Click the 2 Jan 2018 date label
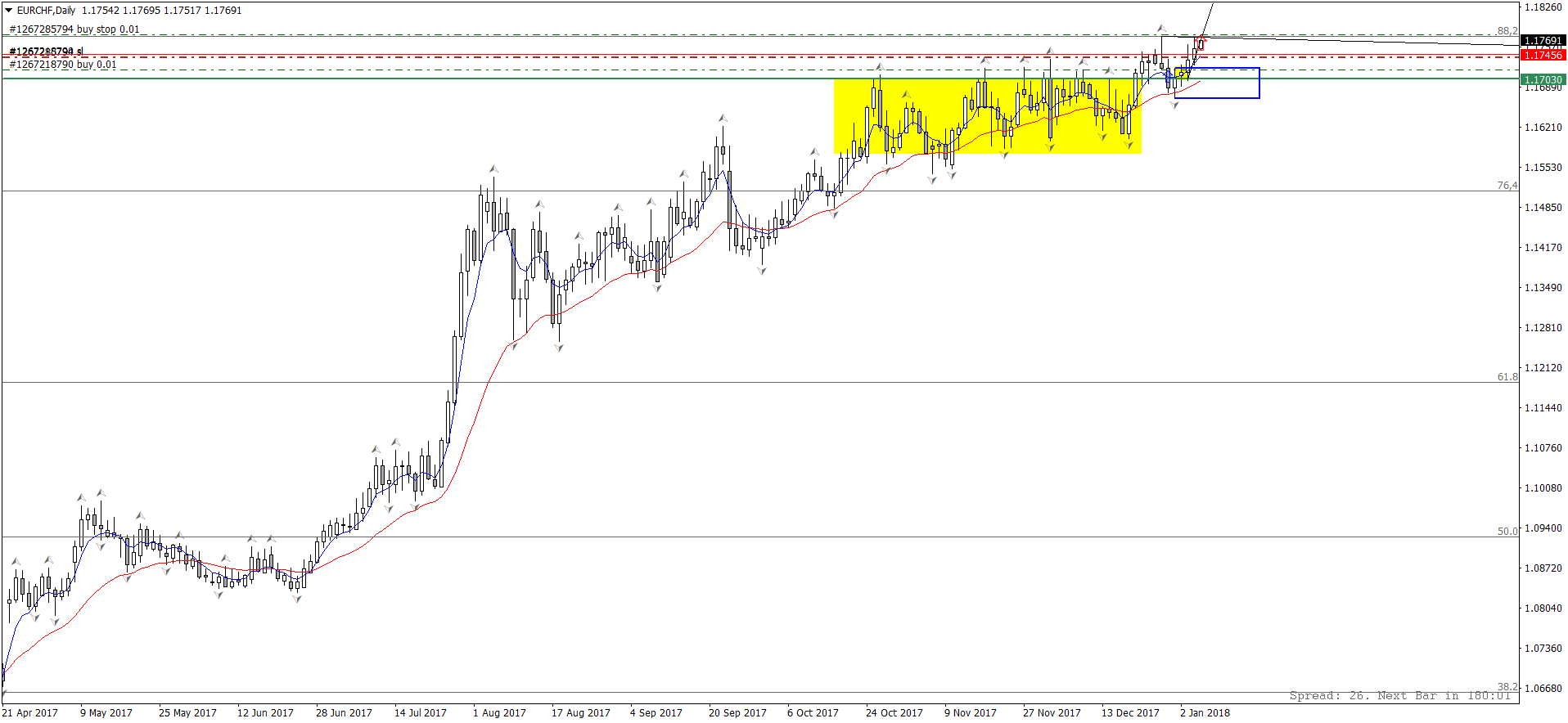The image size is (1568, 723). pos(1205,713)
